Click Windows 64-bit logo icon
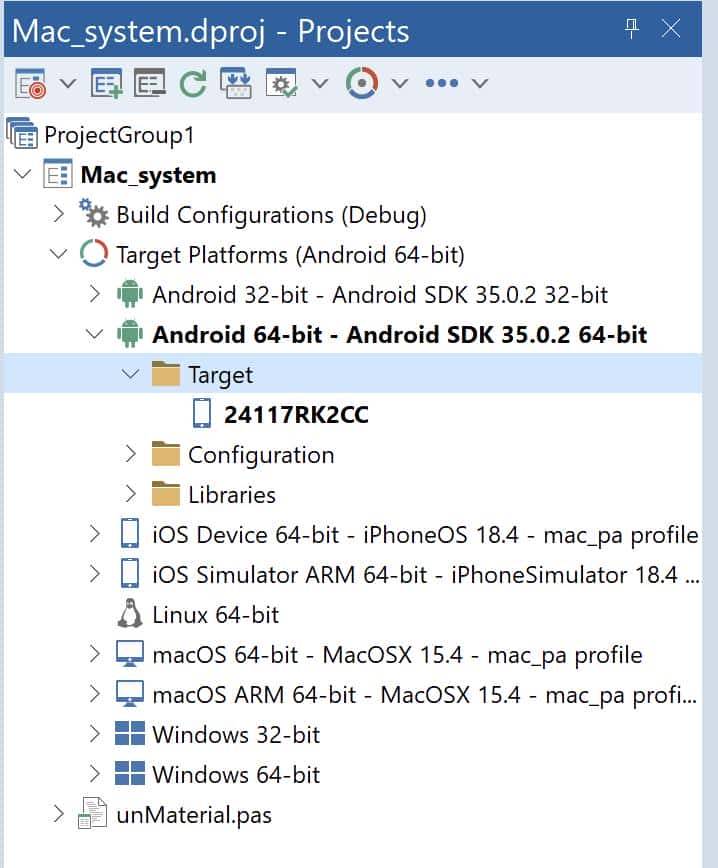Screen dimensions: 718x868 [x=130, y=773]
